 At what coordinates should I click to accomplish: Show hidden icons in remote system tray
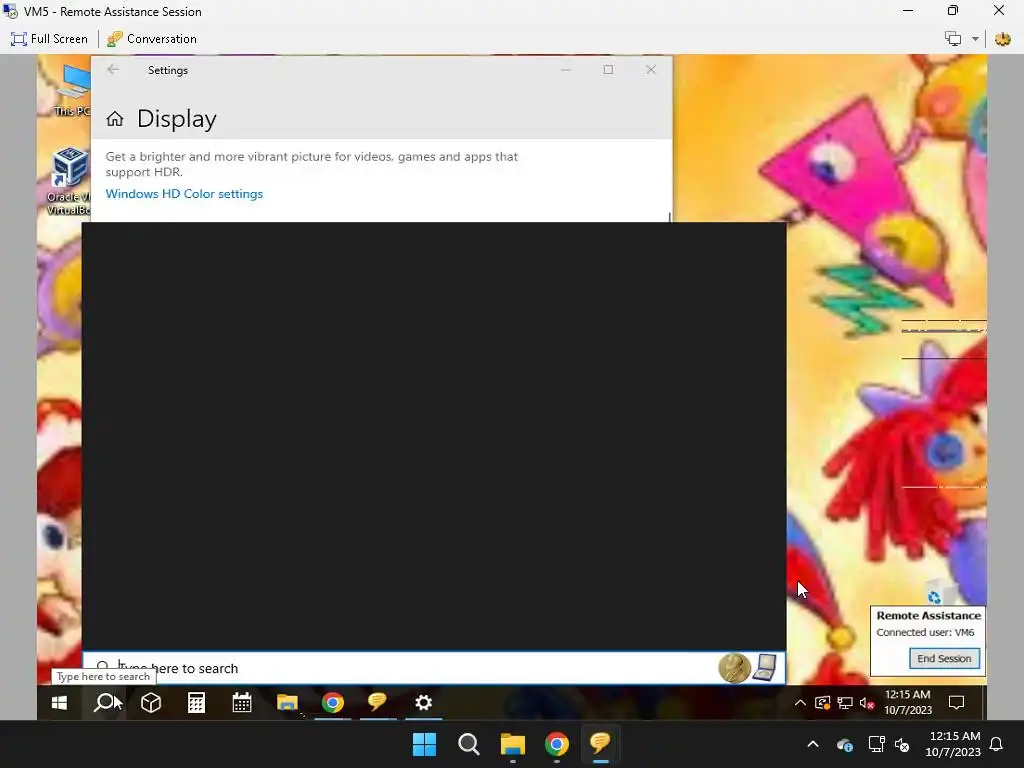[x=800, y=703]
